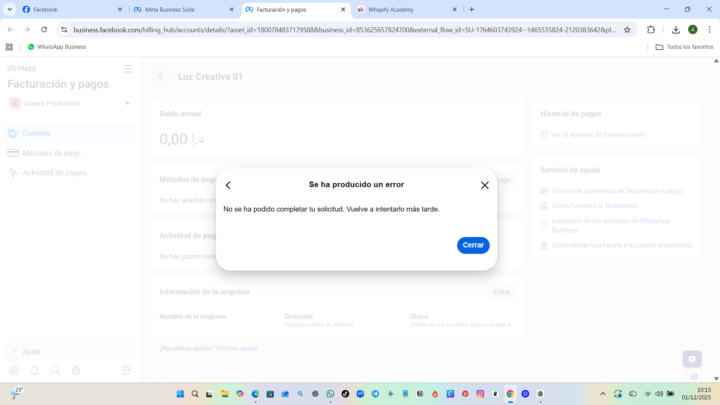Screen dimensions: 720x405
Task: Toggle the sidebar collapse panel icon
Action: click(x=127, y=370)
